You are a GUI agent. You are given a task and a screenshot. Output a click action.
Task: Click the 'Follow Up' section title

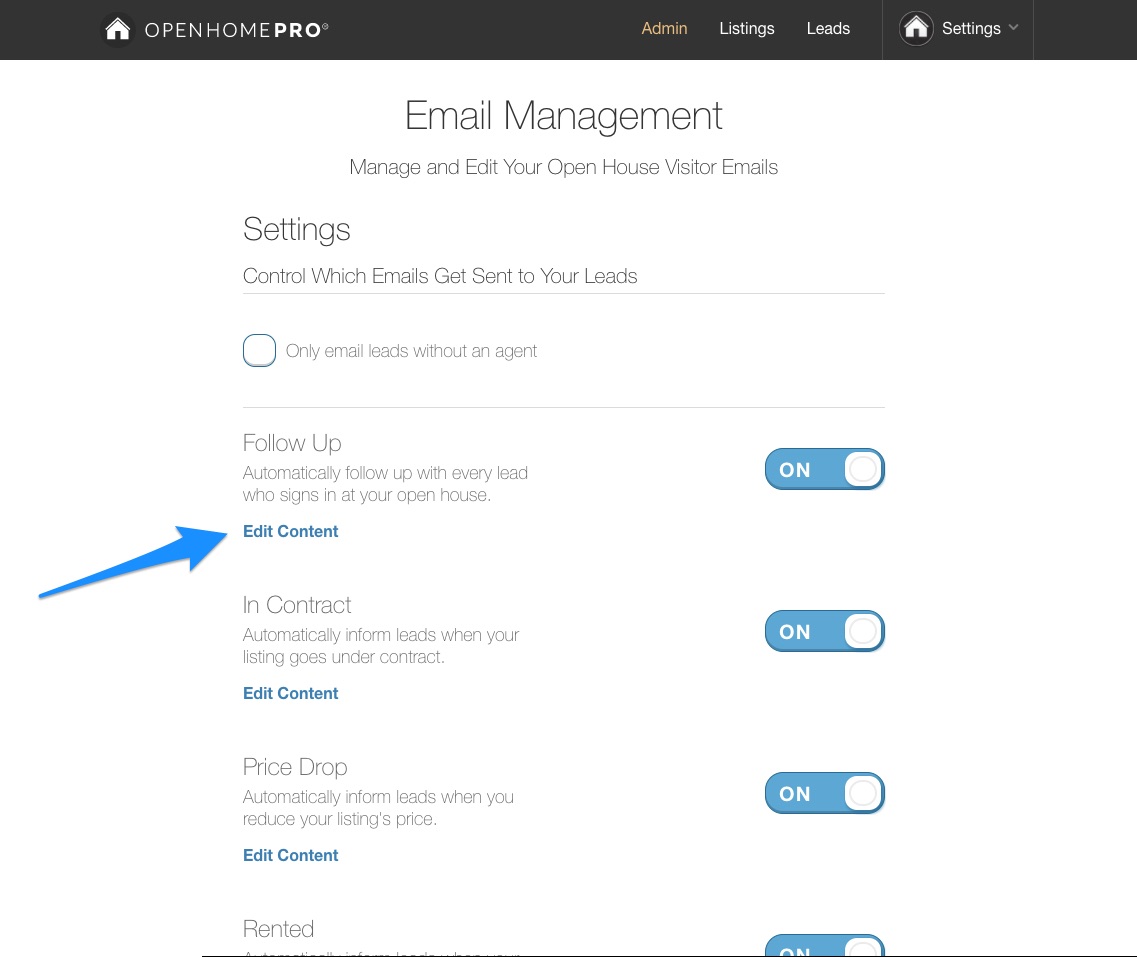click(x=292, y=443)
